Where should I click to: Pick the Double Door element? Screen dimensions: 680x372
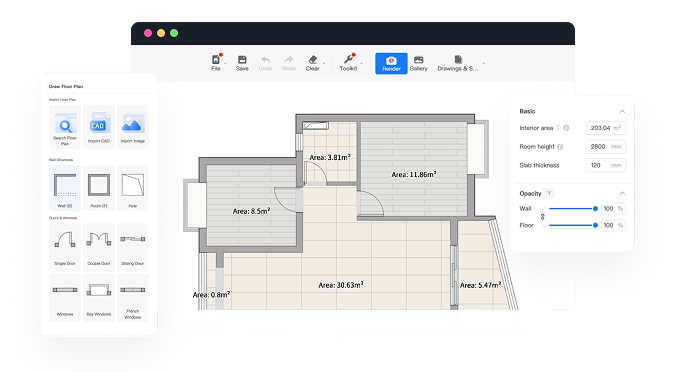[x=99, y=247]
